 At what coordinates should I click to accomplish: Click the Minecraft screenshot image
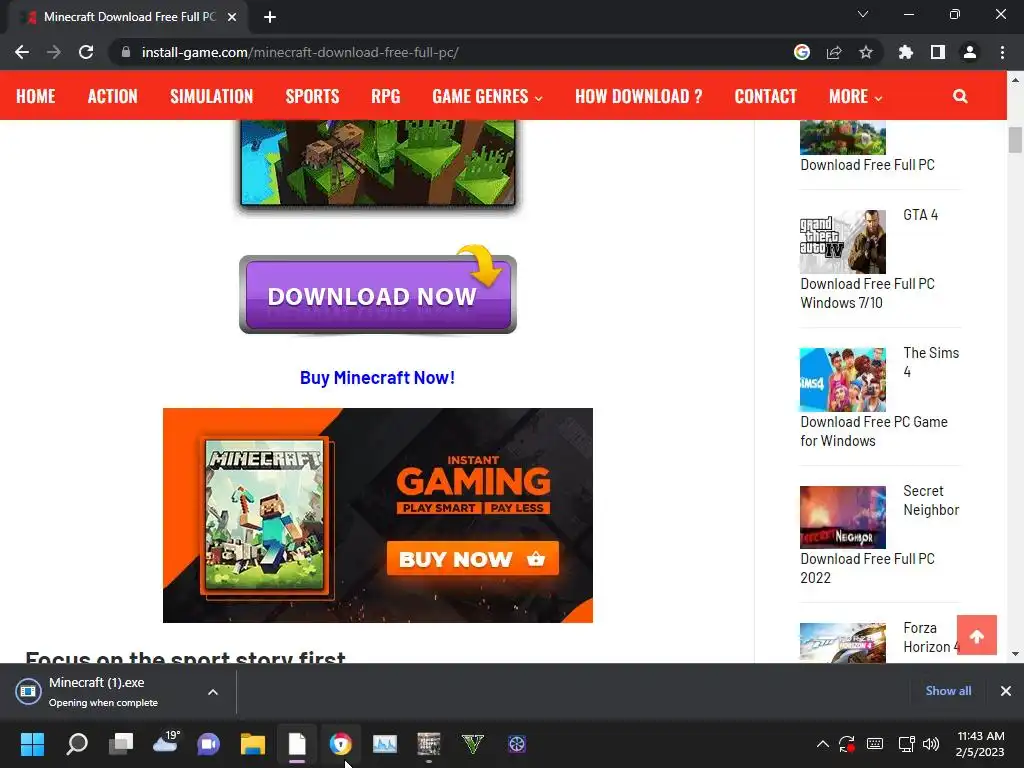tap(377, 162)
